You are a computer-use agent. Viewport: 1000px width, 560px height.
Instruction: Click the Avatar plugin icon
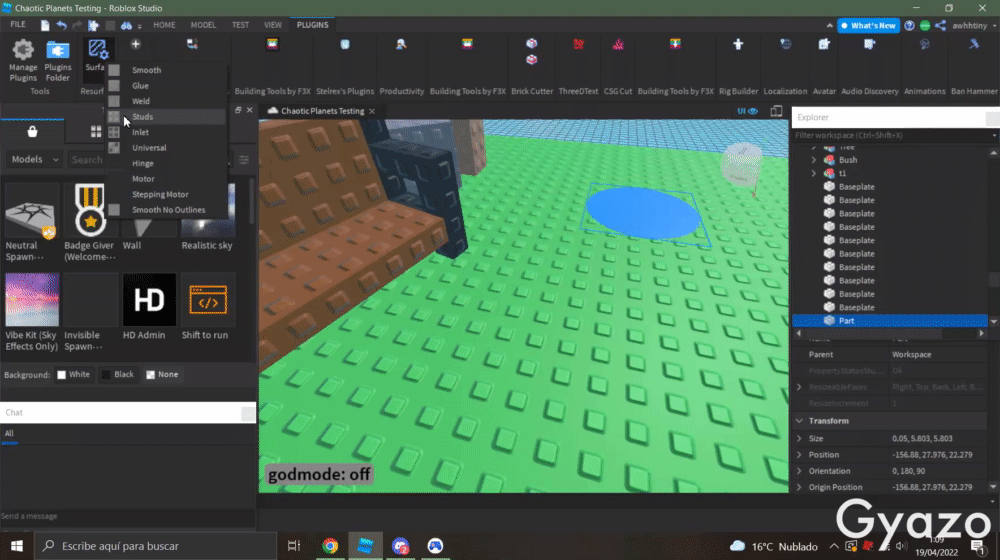coord(824,44)
